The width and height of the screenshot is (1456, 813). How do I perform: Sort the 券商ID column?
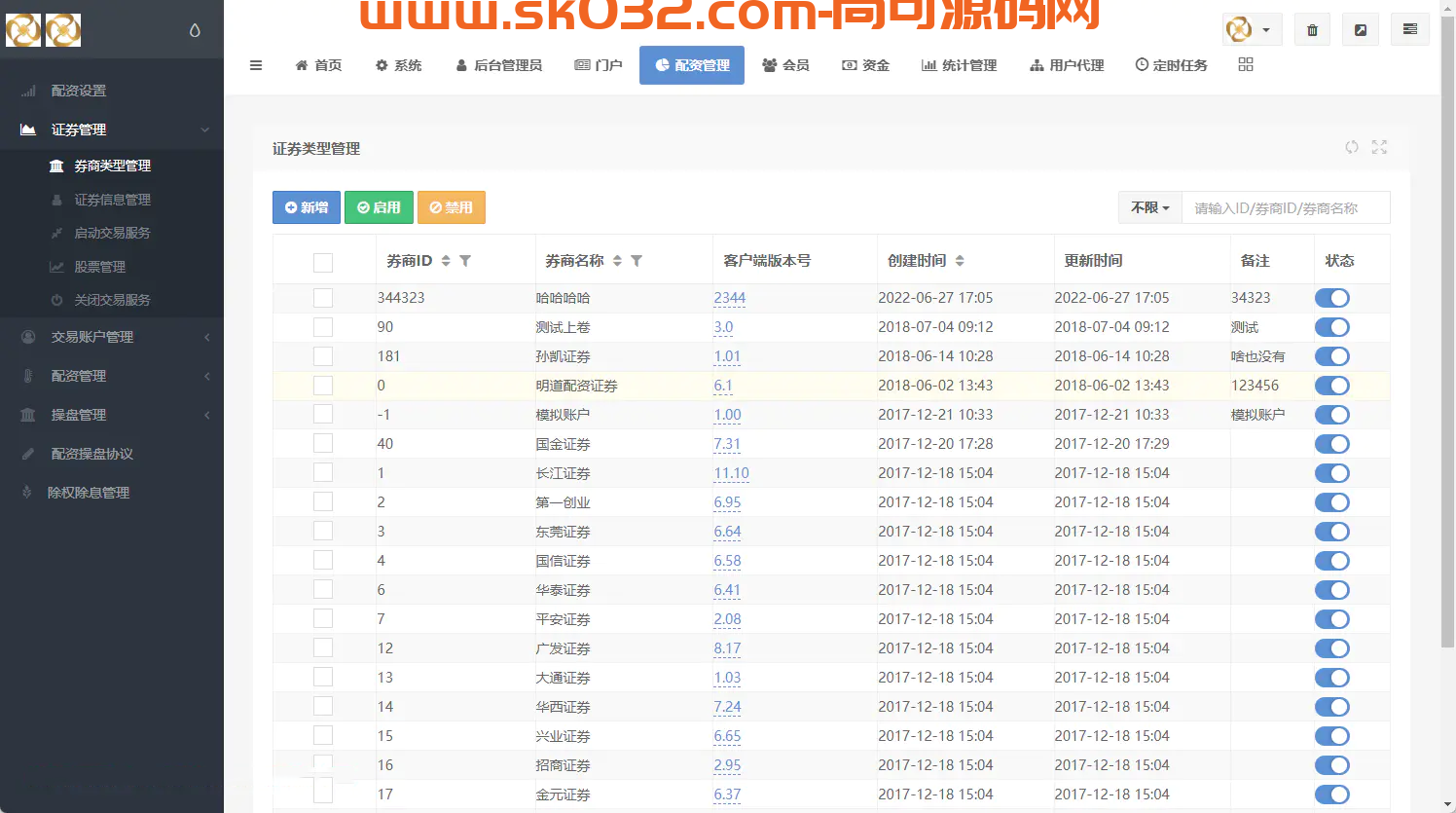(446, 260)
